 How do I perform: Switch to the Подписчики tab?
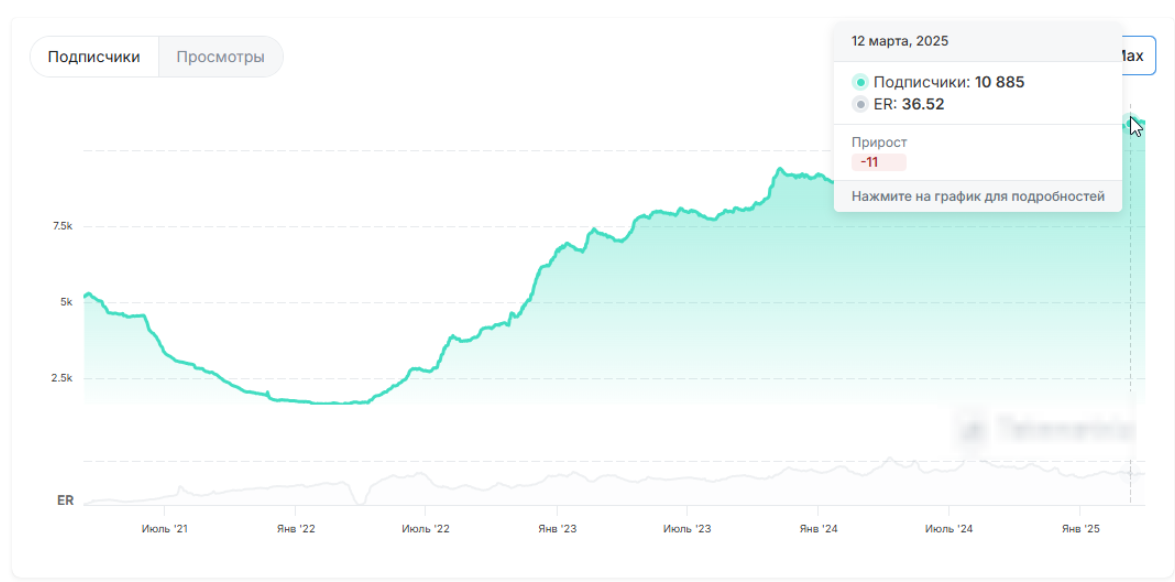tap(94, 57)
